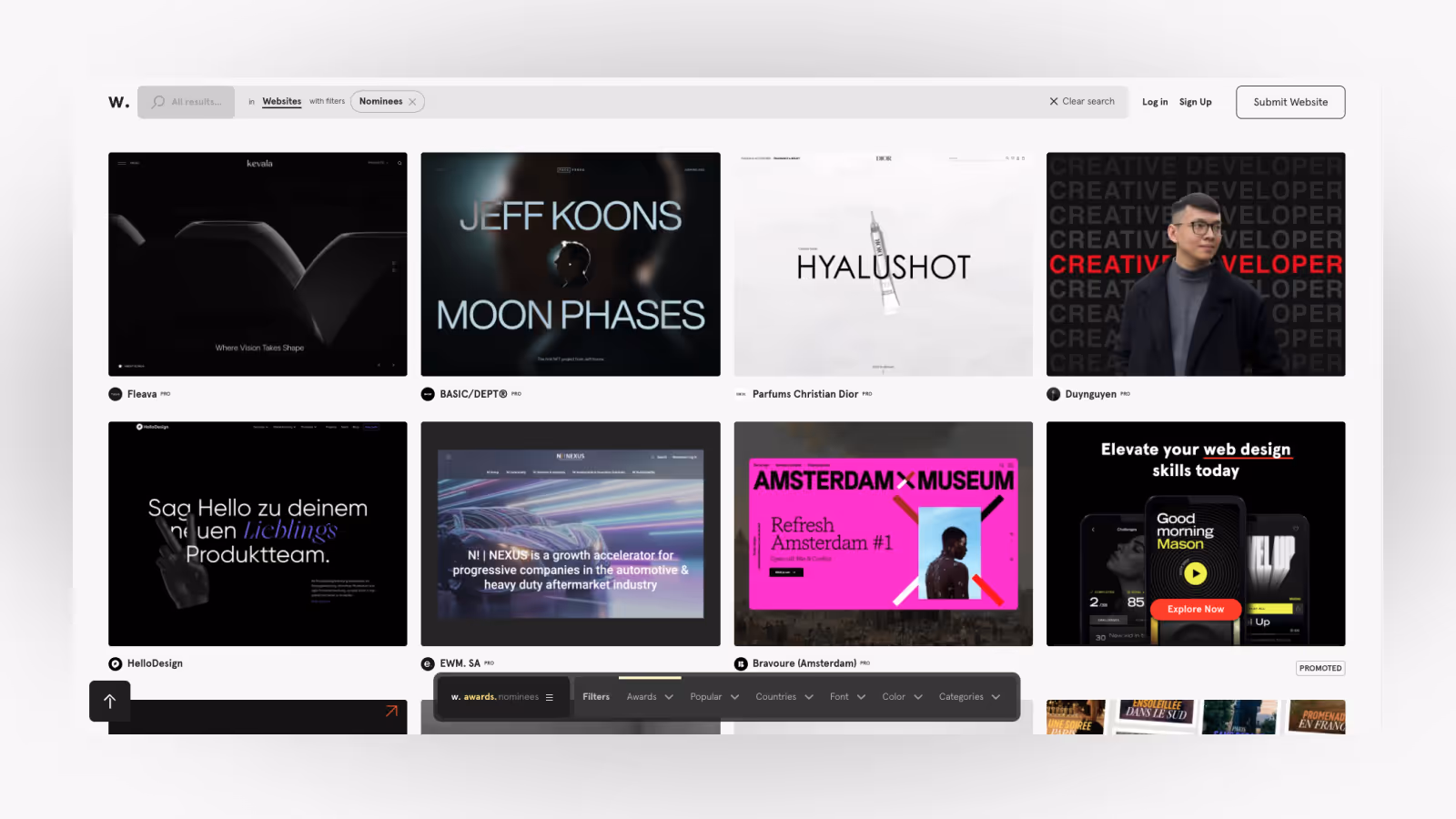The height and width of the screenshot is (819, 1456).
Task: Open the Fleava profile avatar
Action: [116, 394]
